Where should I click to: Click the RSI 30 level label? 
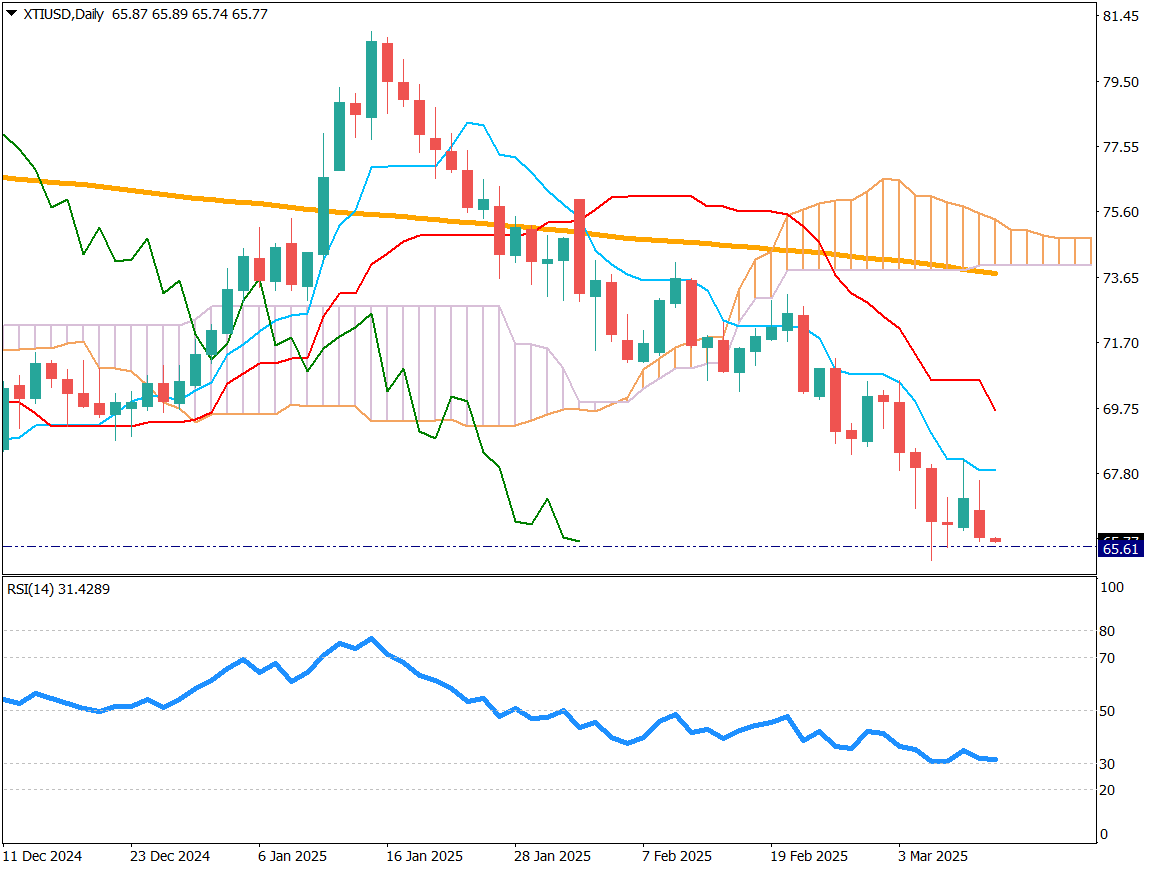pyautogui.click(x=1107, y=764)
